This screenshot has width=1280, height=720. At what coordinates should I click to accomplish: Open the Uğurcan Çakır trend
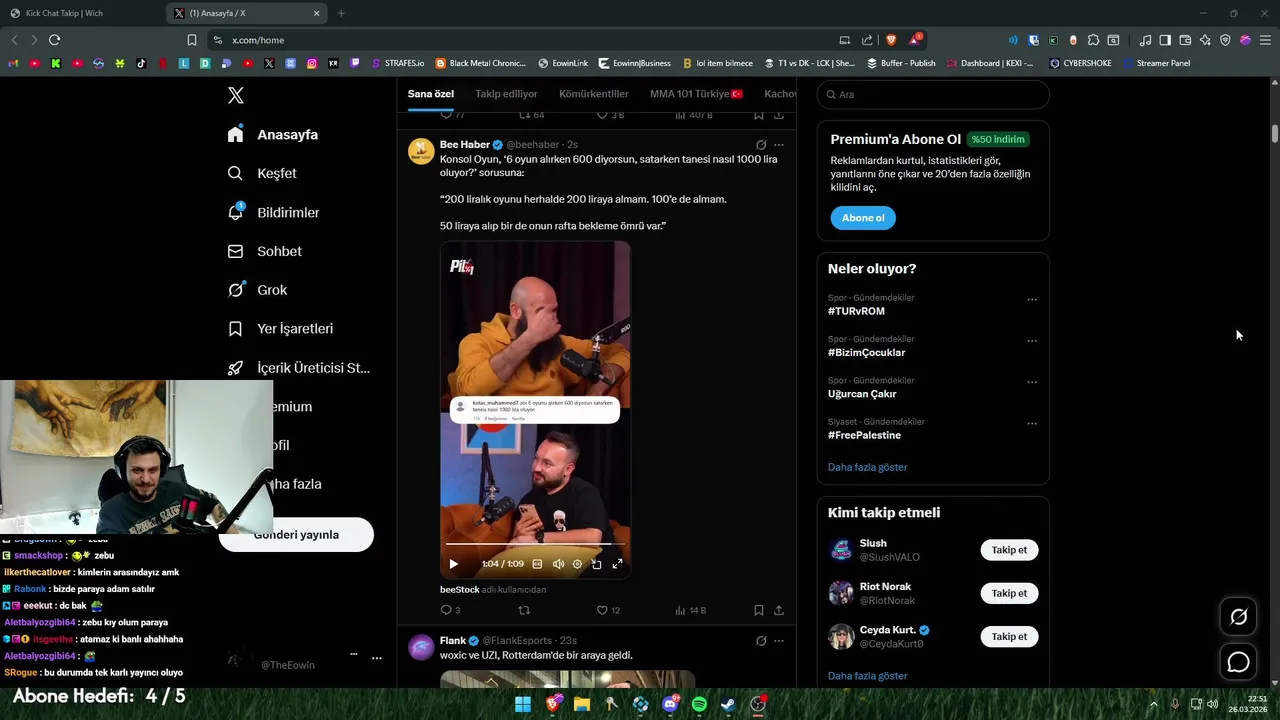(x=862, y=394)
